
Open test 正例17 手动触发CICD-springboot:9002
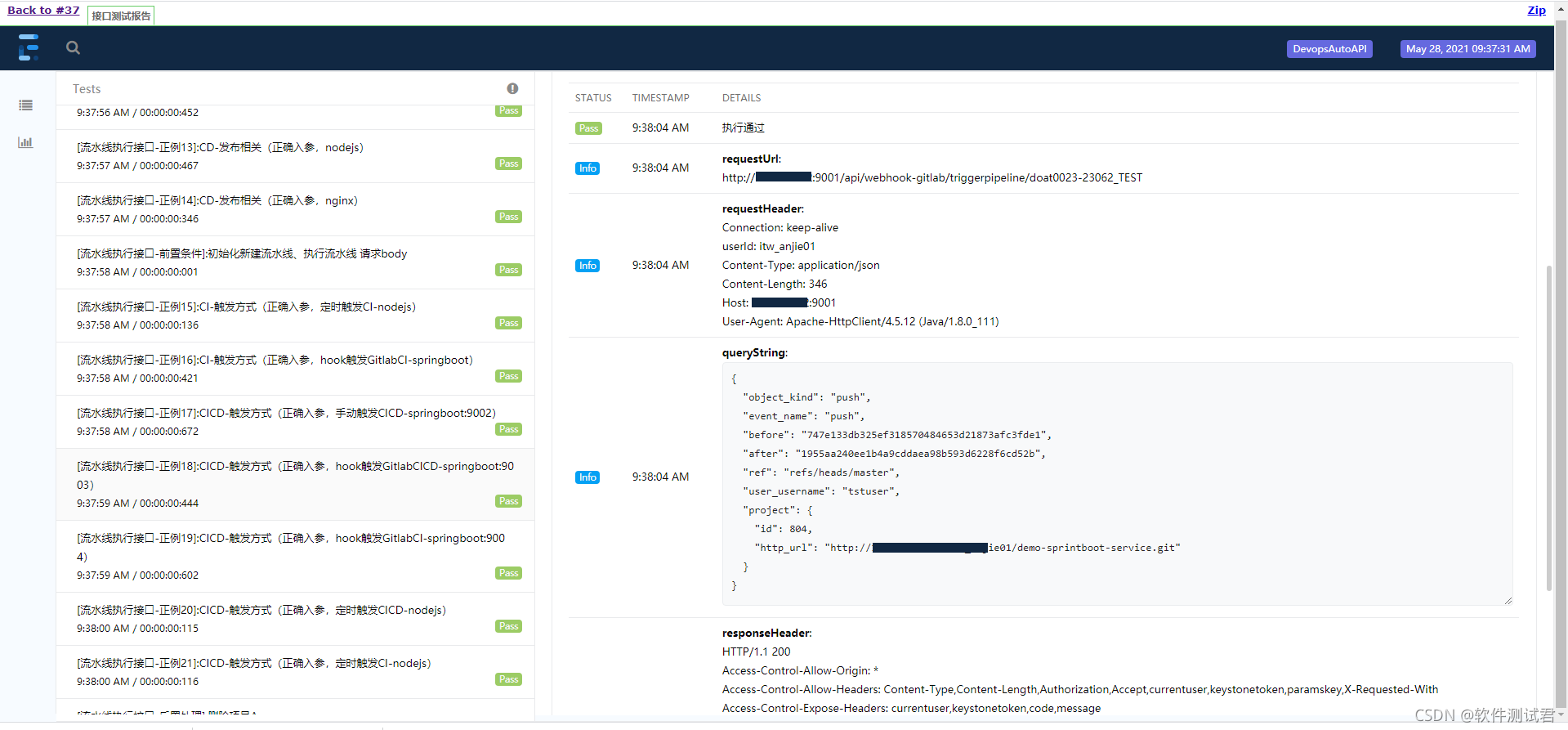tap(295, 422)
